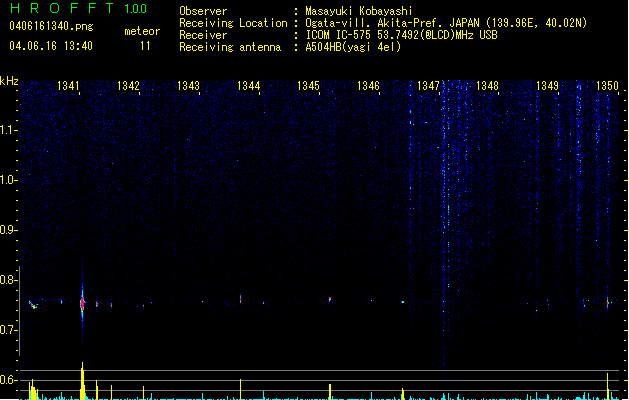Click the 1343 time marker
The height and width of the screenshot is (400, 629).
coord(188,86)
